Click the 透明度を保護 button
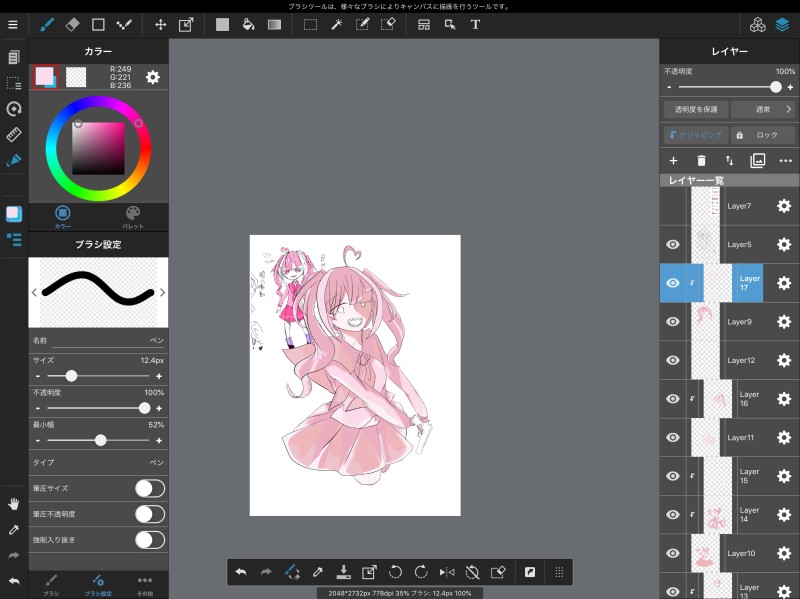 [695, 109]
